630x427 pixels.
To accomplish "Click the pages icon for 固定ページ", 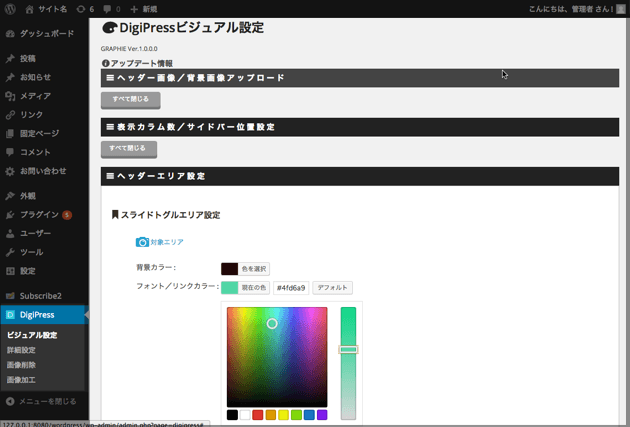I will tap(10, 133).
